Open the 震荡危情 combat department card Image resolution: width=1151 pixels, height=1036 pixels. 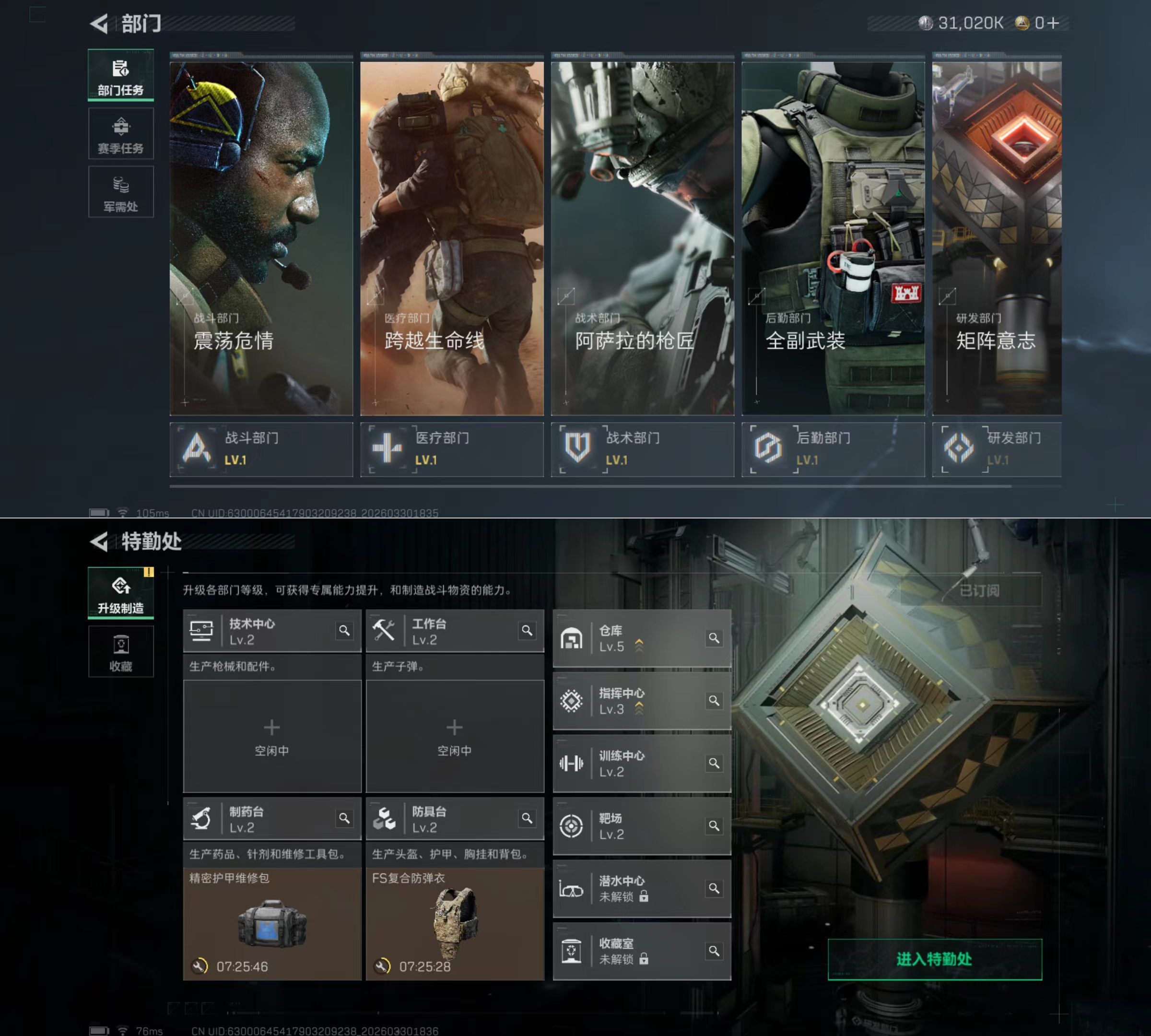(x=261, y=238)
